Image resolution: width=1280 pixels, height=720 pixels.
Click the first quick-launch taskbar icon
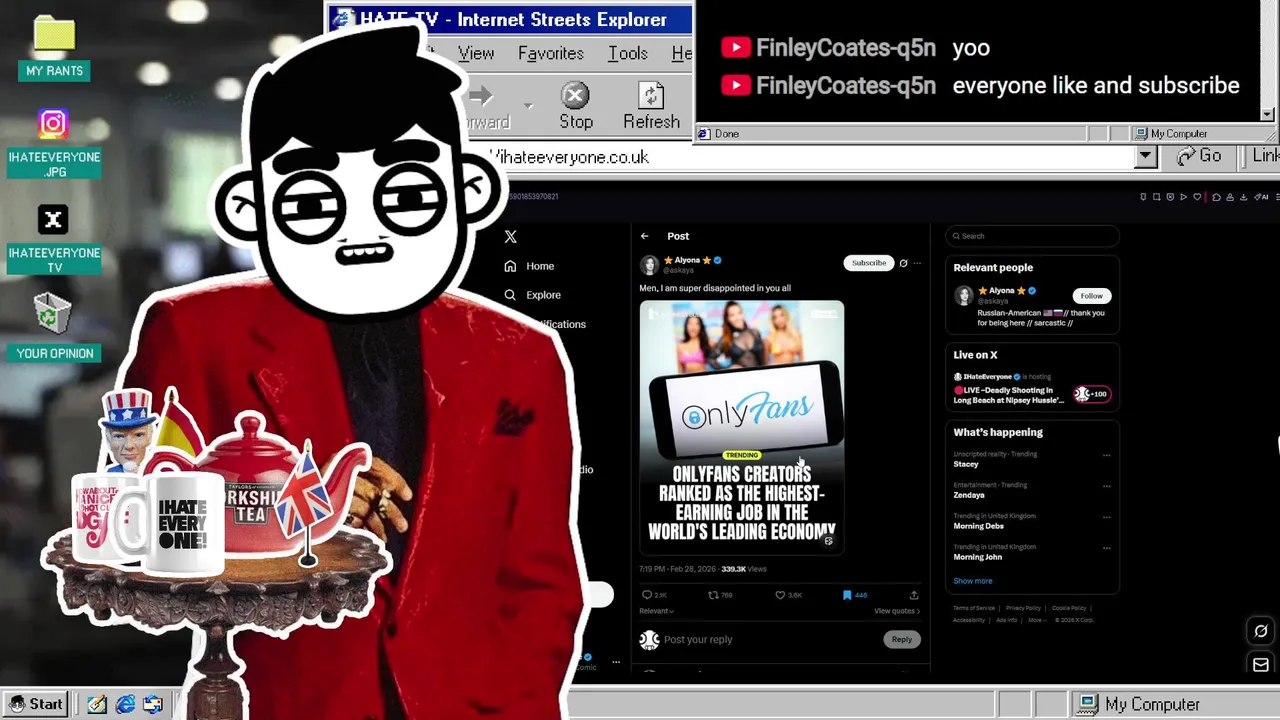click(x=96, y=704)
